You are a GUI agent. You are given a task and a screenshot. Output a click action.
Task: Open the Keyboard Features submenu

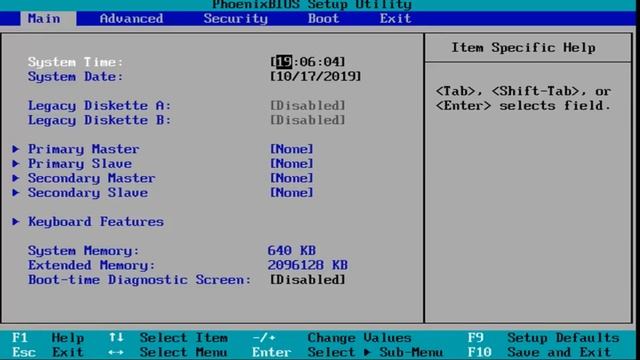pos(96,222)
